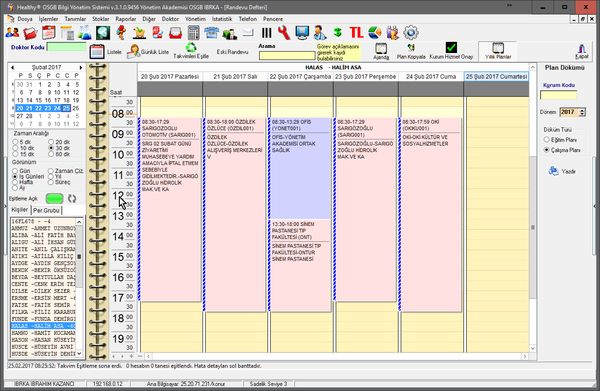This screenshot has height=391, width=600.
Task: Select HALAS - HALİM ASA in list
Action: [x=43, y=326]
